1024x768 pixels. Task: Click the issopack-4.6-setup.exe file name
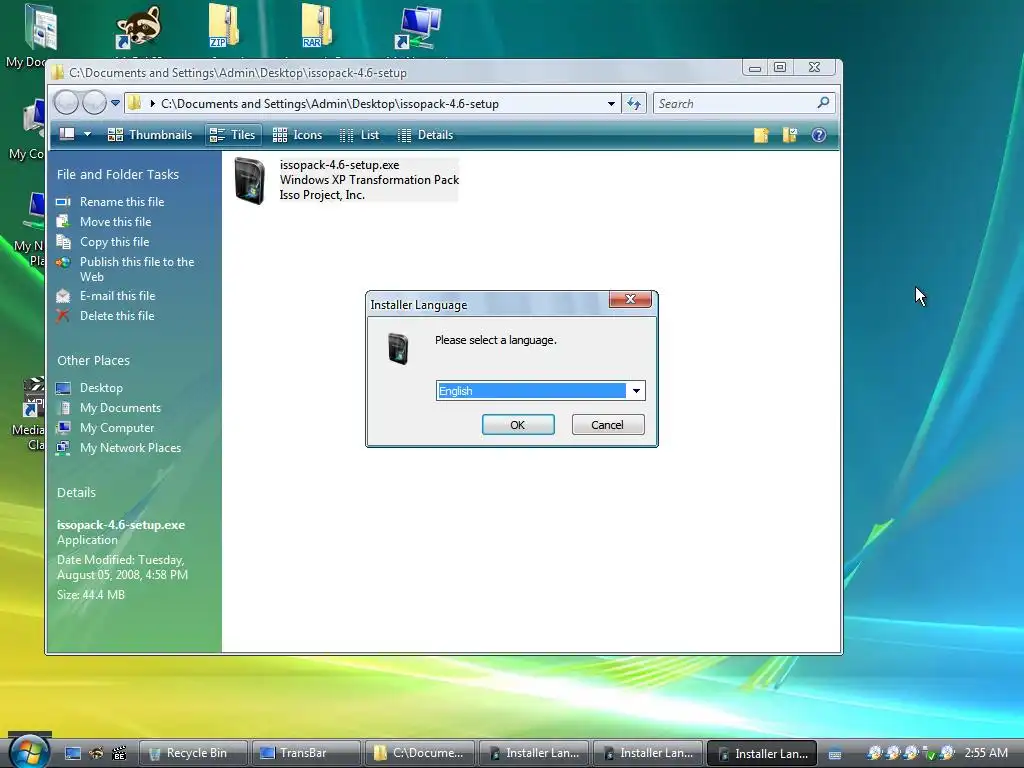[339, 165]
